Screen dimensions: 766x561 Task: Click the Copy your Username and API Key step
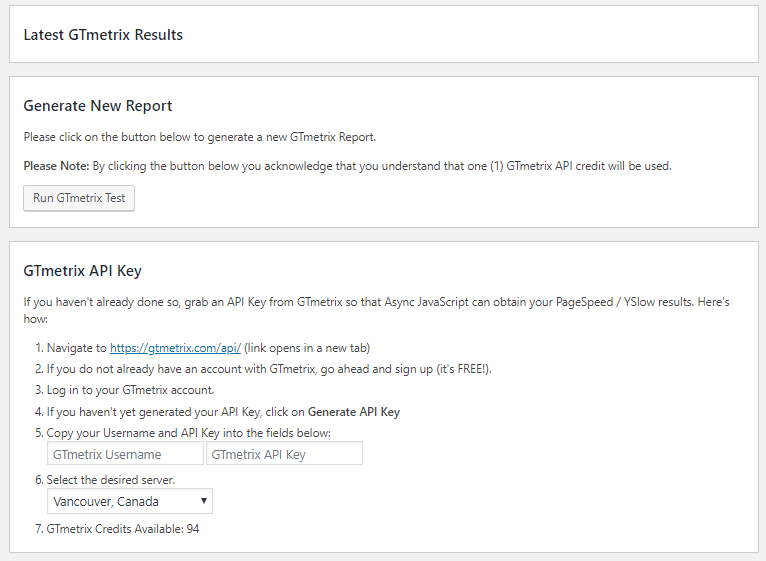click(x=189, y=433)
